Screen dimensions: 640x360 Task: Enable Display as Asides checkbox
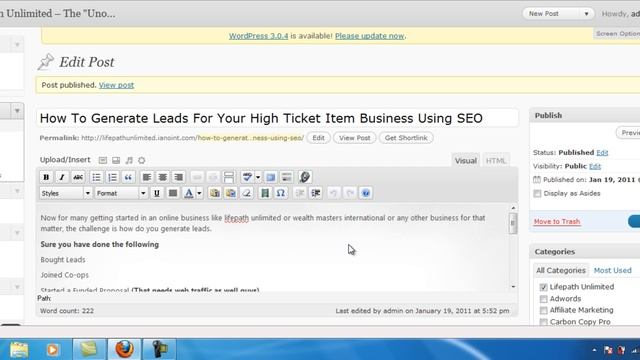pyautogui.click(x=537, y=193)
